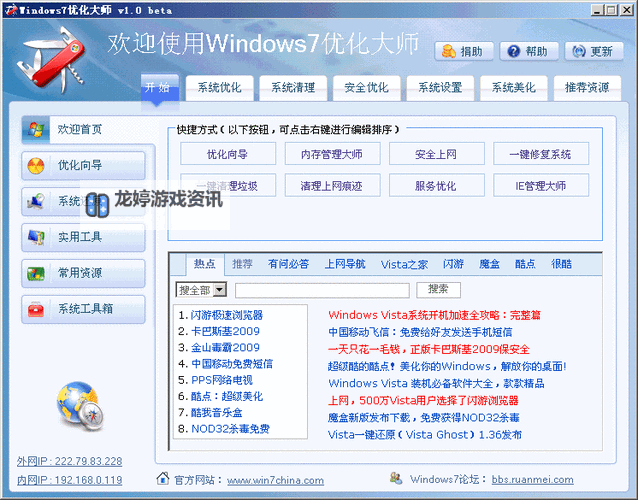Open the 卡巴斯基2009 list link
This screenshot has width=638, height=500.
click(x=225, y=331)
